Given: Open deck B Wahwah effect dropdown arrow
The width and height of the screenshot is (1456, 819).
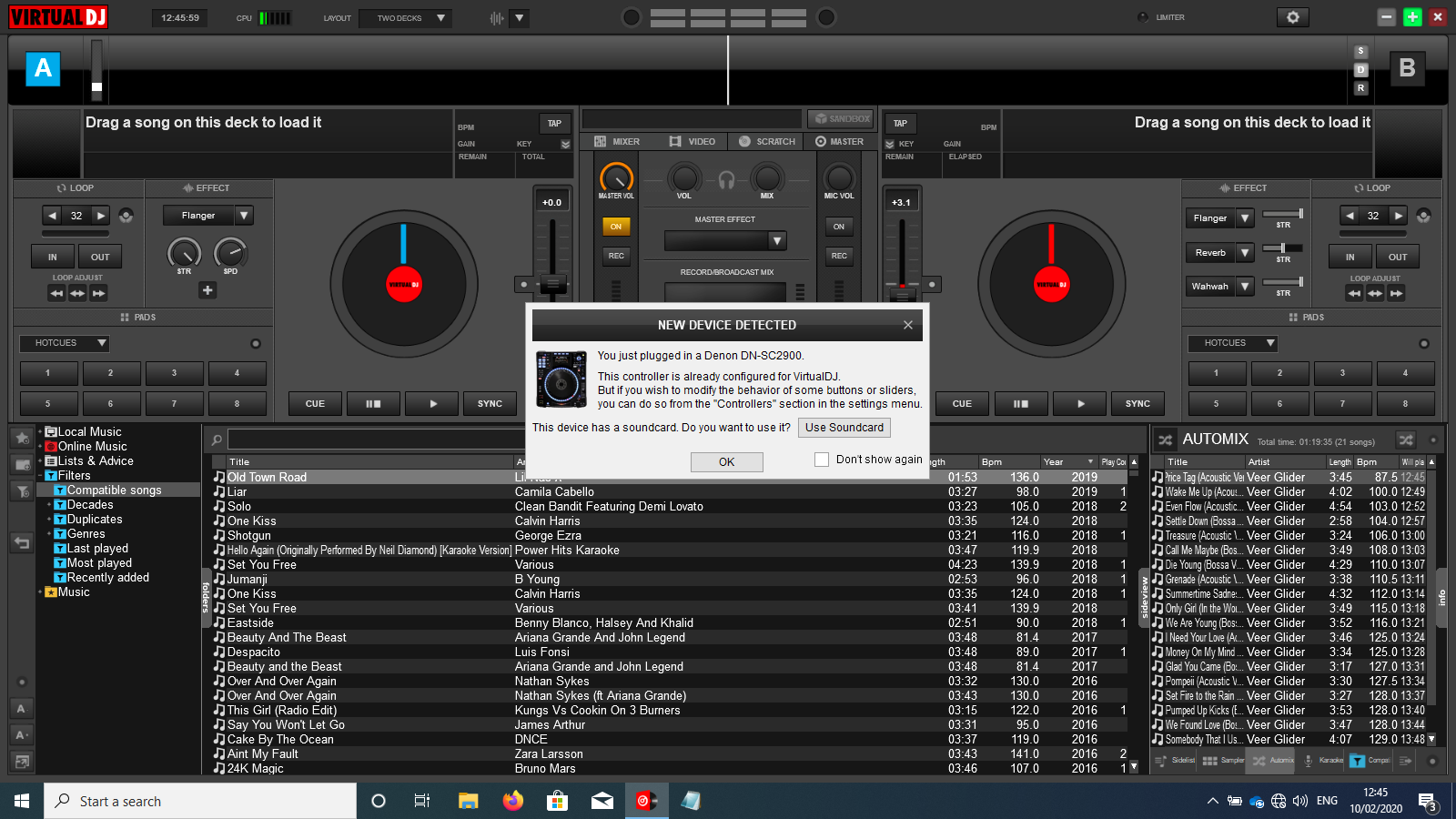Looking at the screenshot, I should coord(1245,286).
